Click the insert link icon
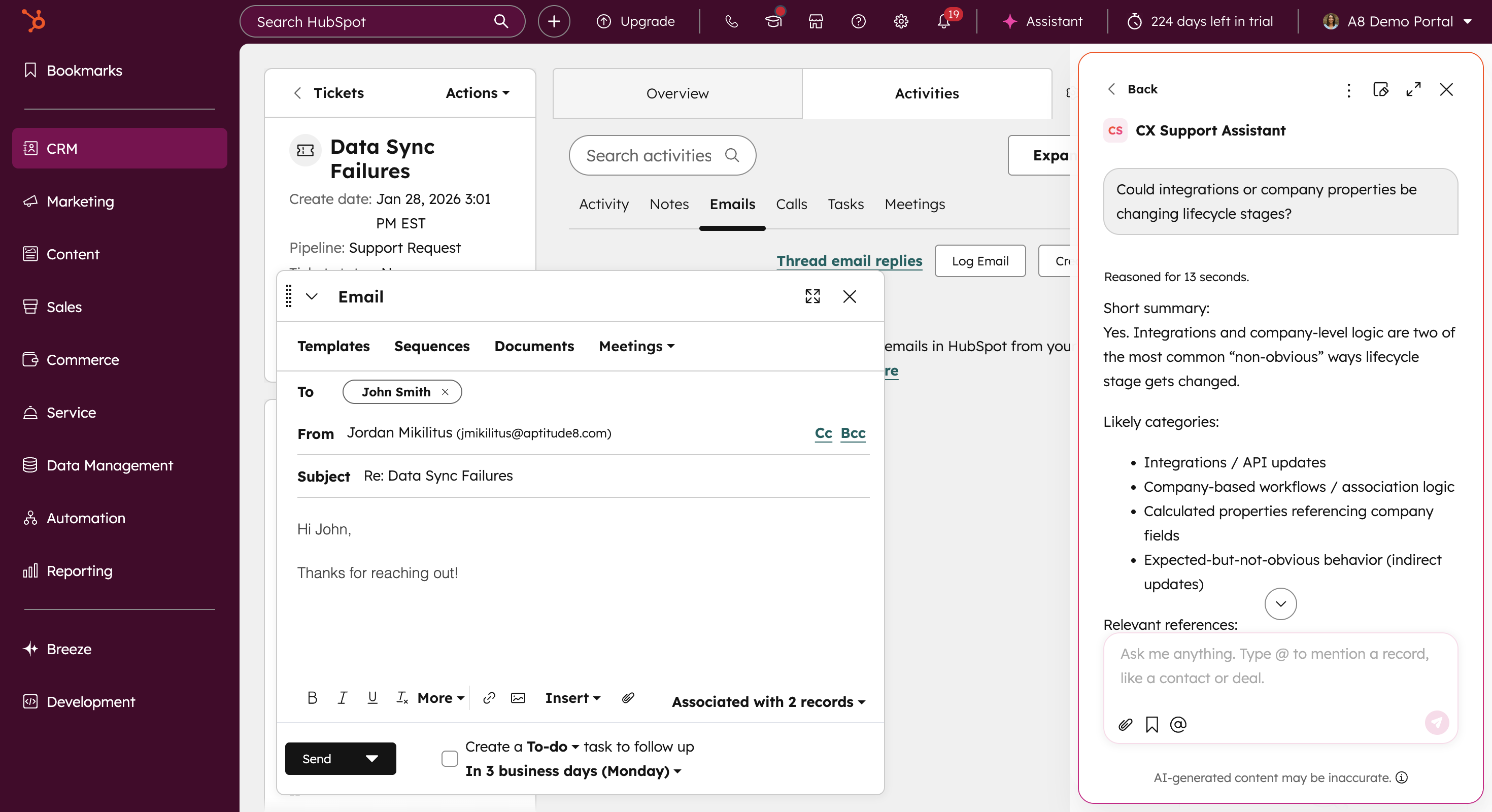 click(489, 698)
